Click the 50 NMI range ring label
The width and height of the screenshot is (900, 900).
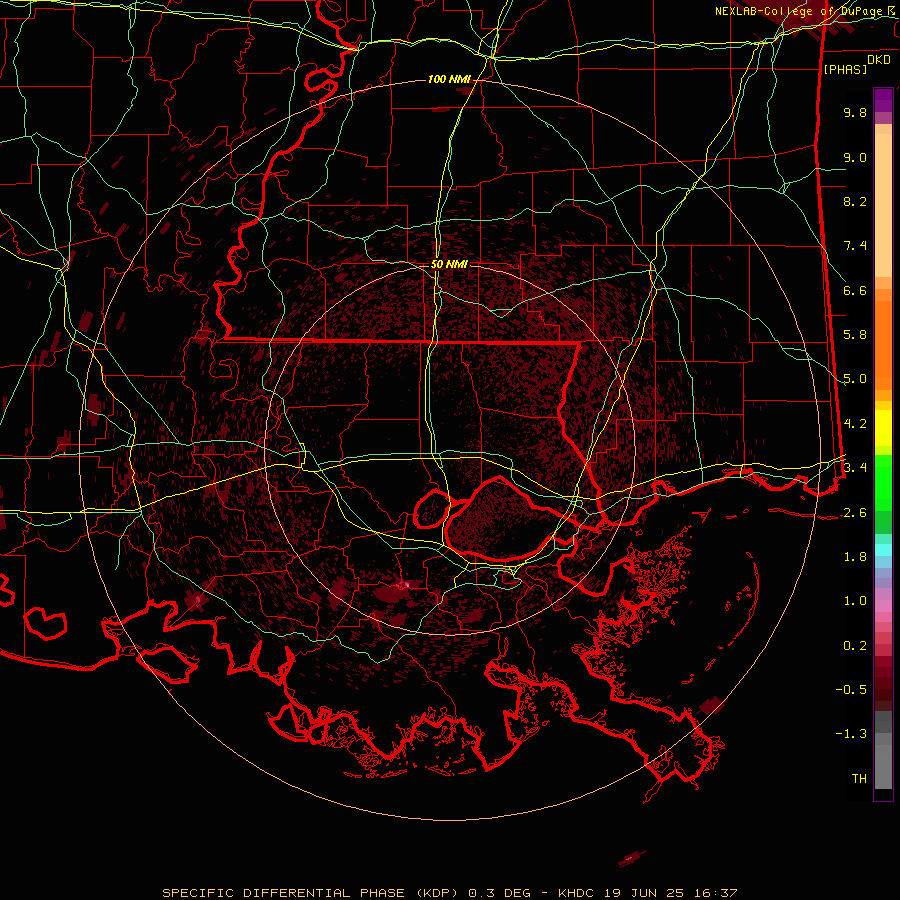449,265
